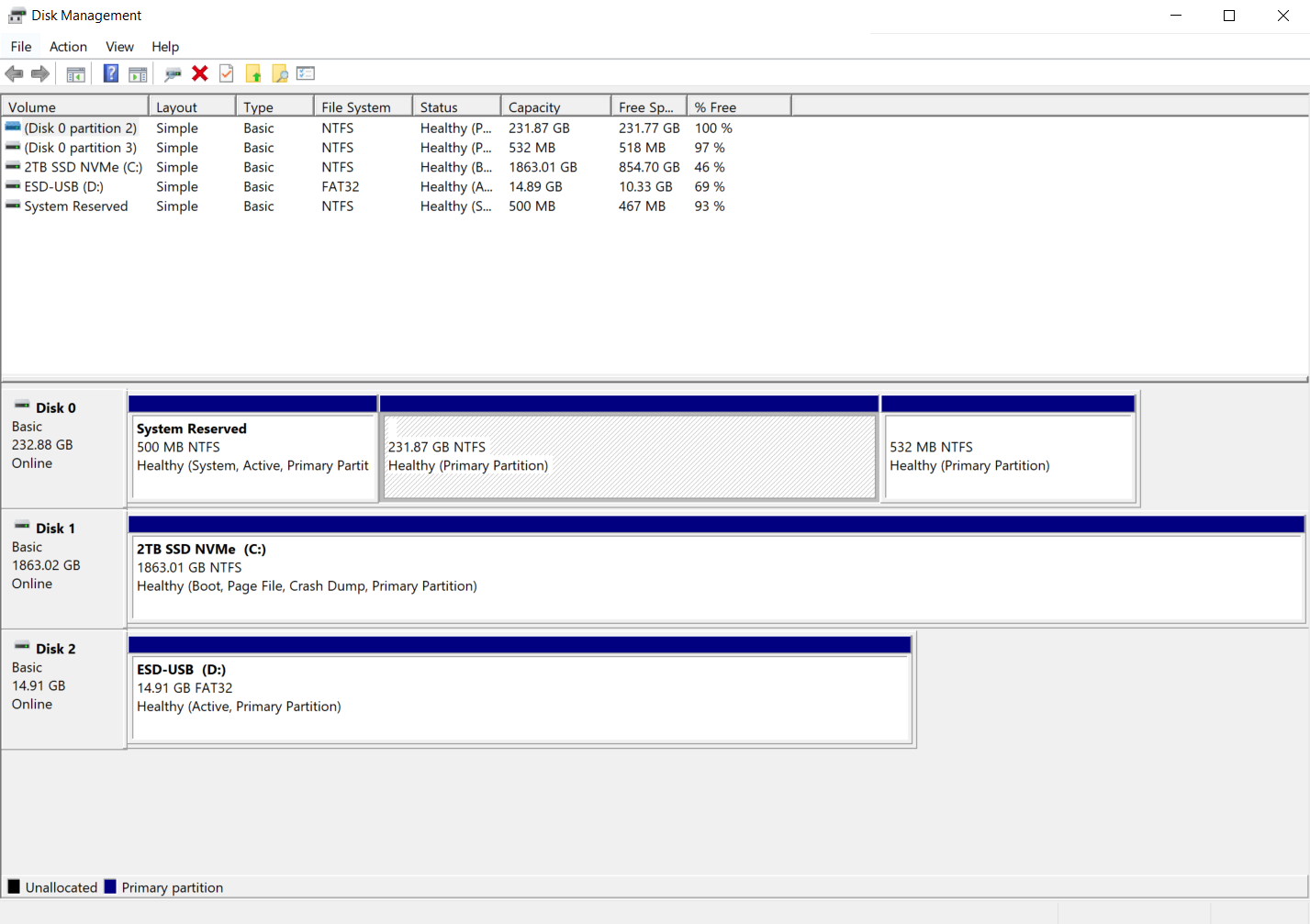The height and width of the screenshot is (924, 1310).
Task: Click the drive icon of System Reserved row
Action: (x=13, y=206)
